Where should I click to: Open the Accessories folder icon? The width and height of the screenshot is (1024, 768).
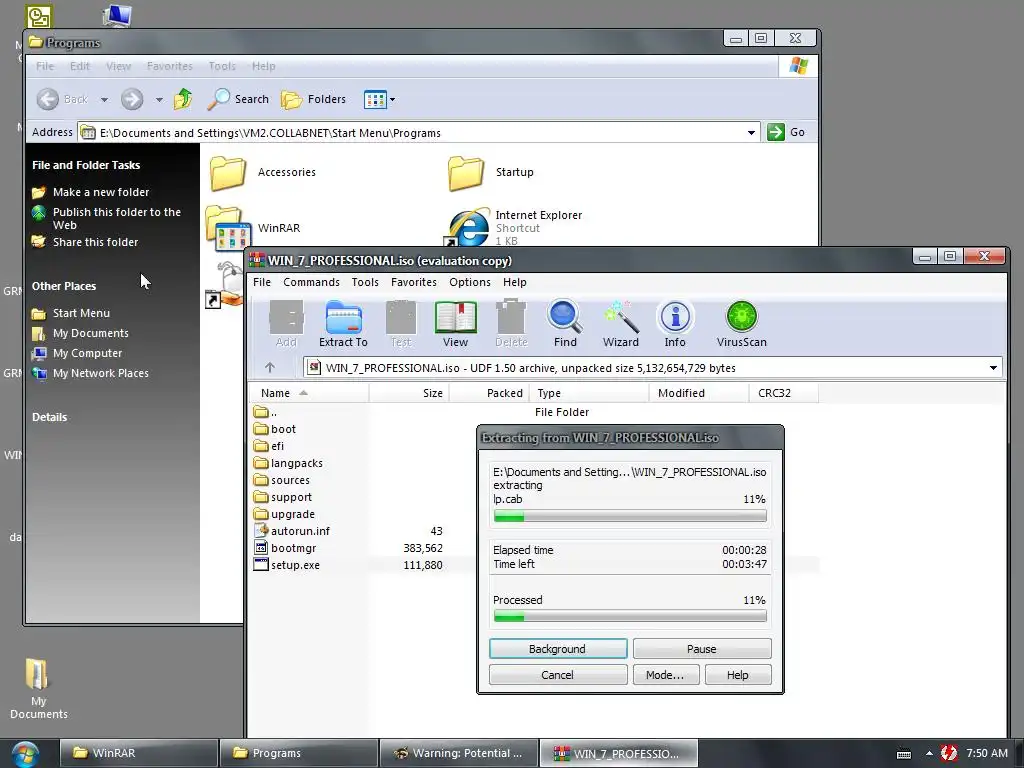tap(227, 173)
